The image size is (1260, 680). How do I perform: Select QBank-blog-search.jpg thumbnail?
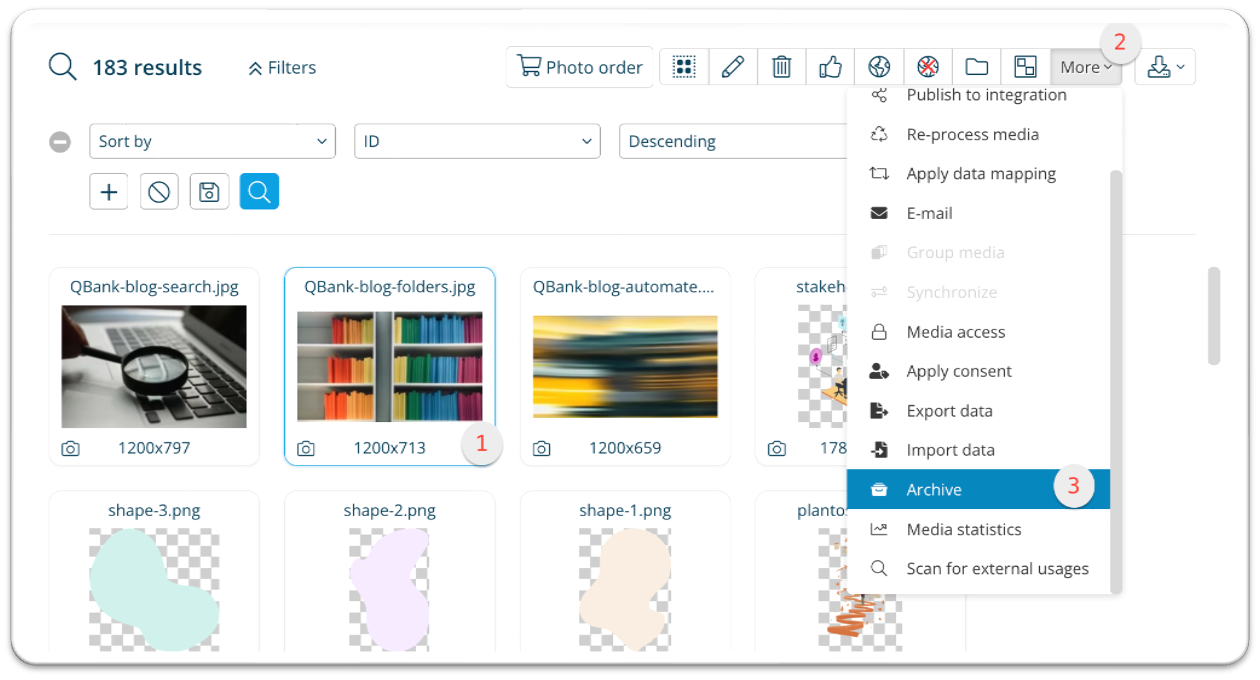(154, 367)
